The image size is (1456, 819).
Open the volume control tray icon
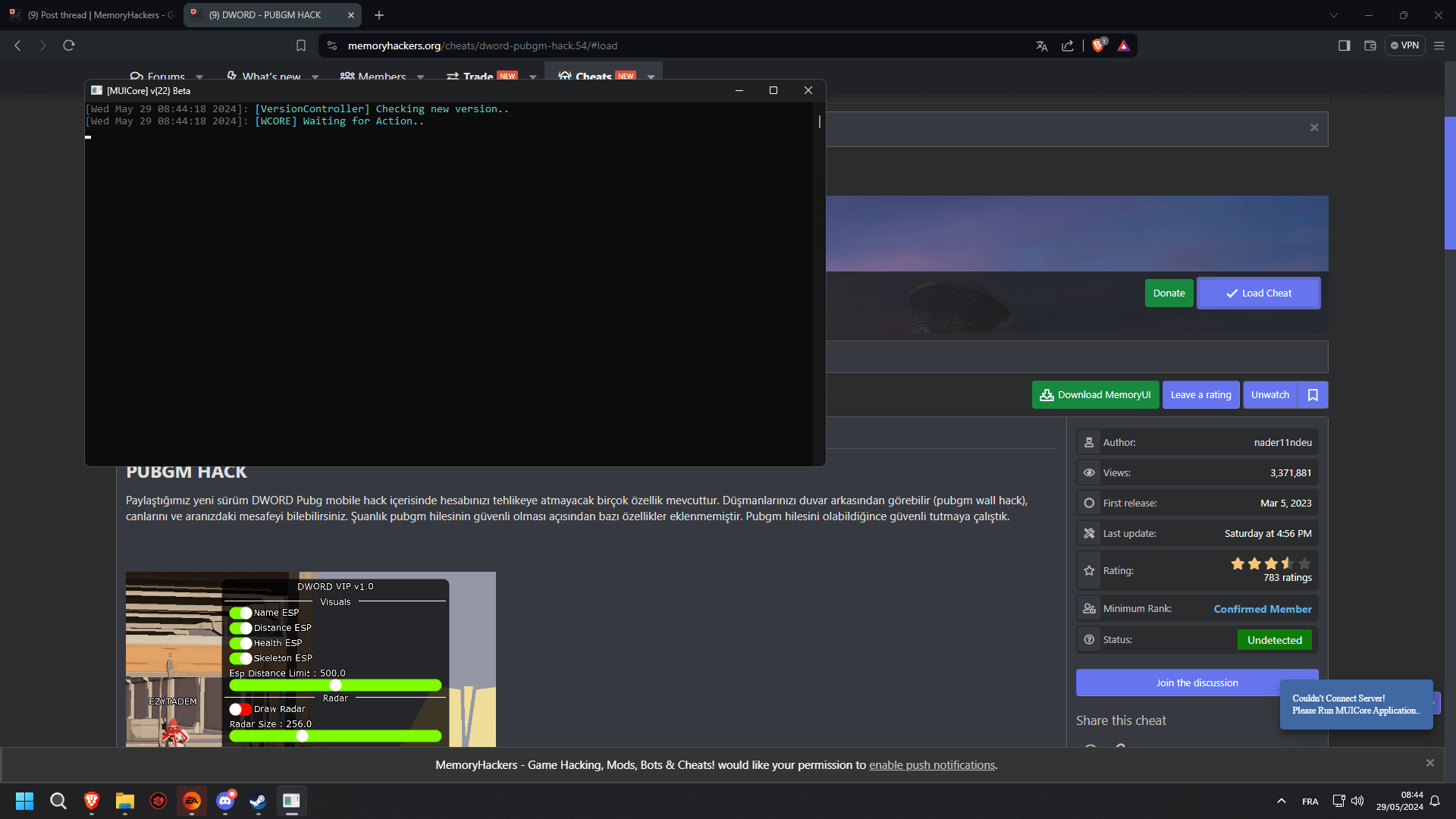click(1357, 801)
